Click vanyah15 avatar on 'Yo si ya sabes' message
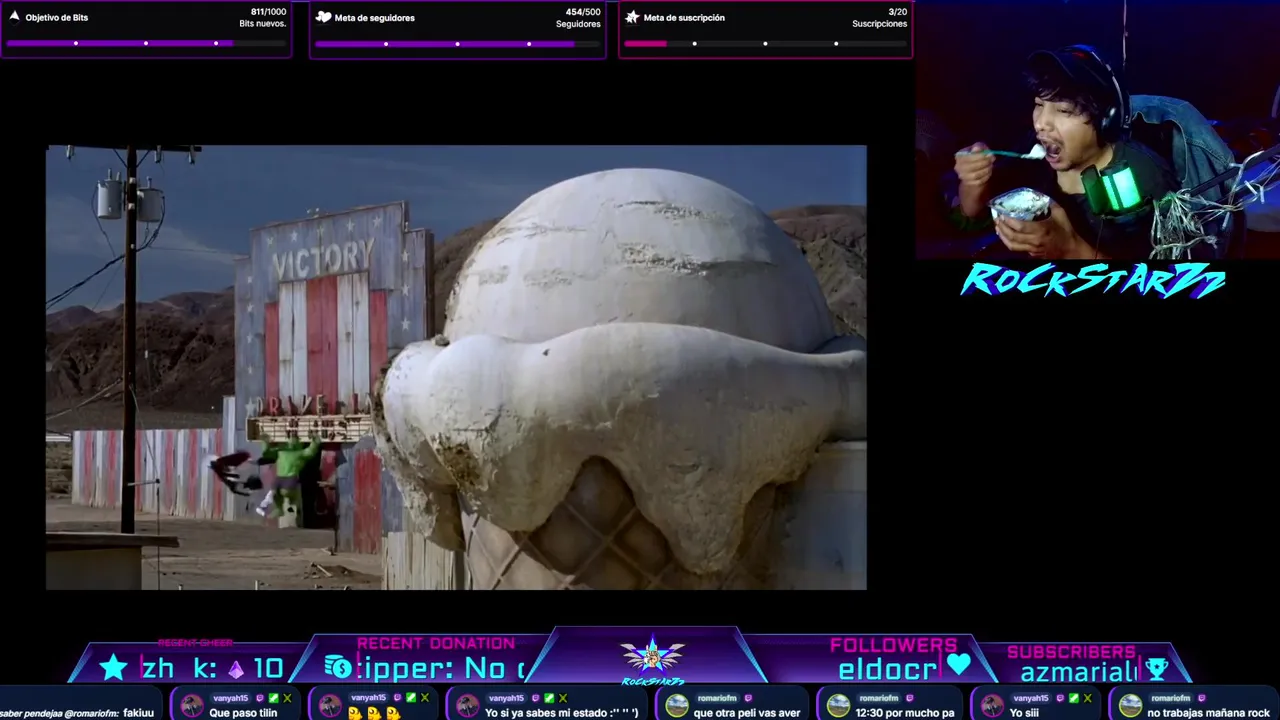Viewport: 1280px width, 720px height. 467,706
